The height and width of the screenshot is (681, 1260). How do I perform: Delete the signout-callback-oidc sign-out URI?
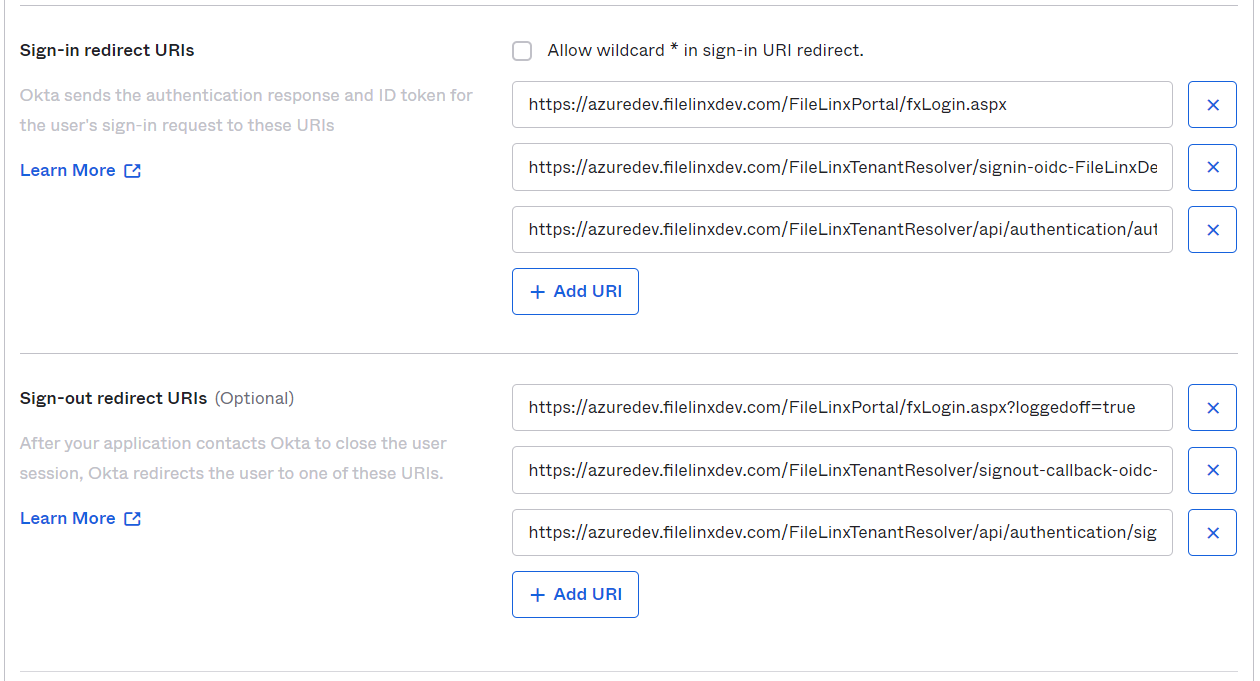(x=1212, y=470)
